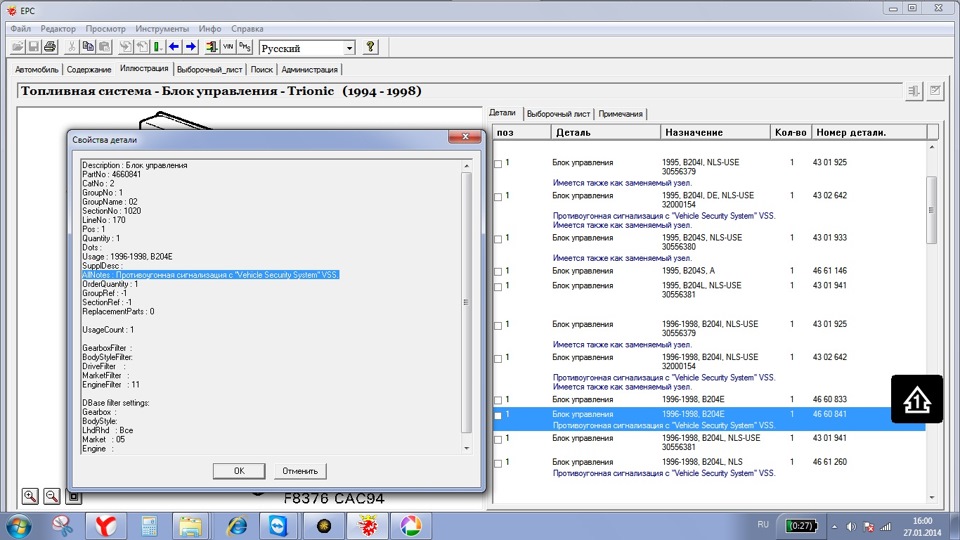Screen dimensions: 960x540
Task: Open the Русский language dropdown
Action: (349, 48)
